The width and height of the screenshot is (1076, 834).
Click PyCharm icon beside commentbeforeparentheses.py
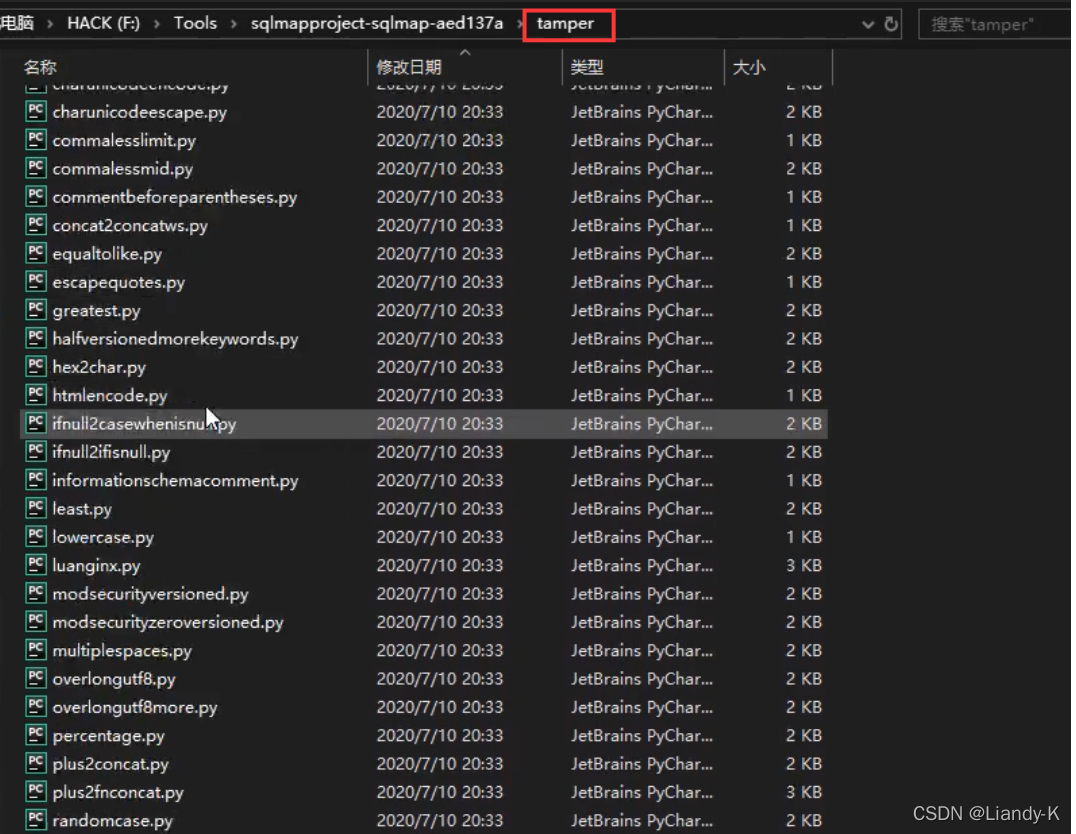click(x=35, y=196)
